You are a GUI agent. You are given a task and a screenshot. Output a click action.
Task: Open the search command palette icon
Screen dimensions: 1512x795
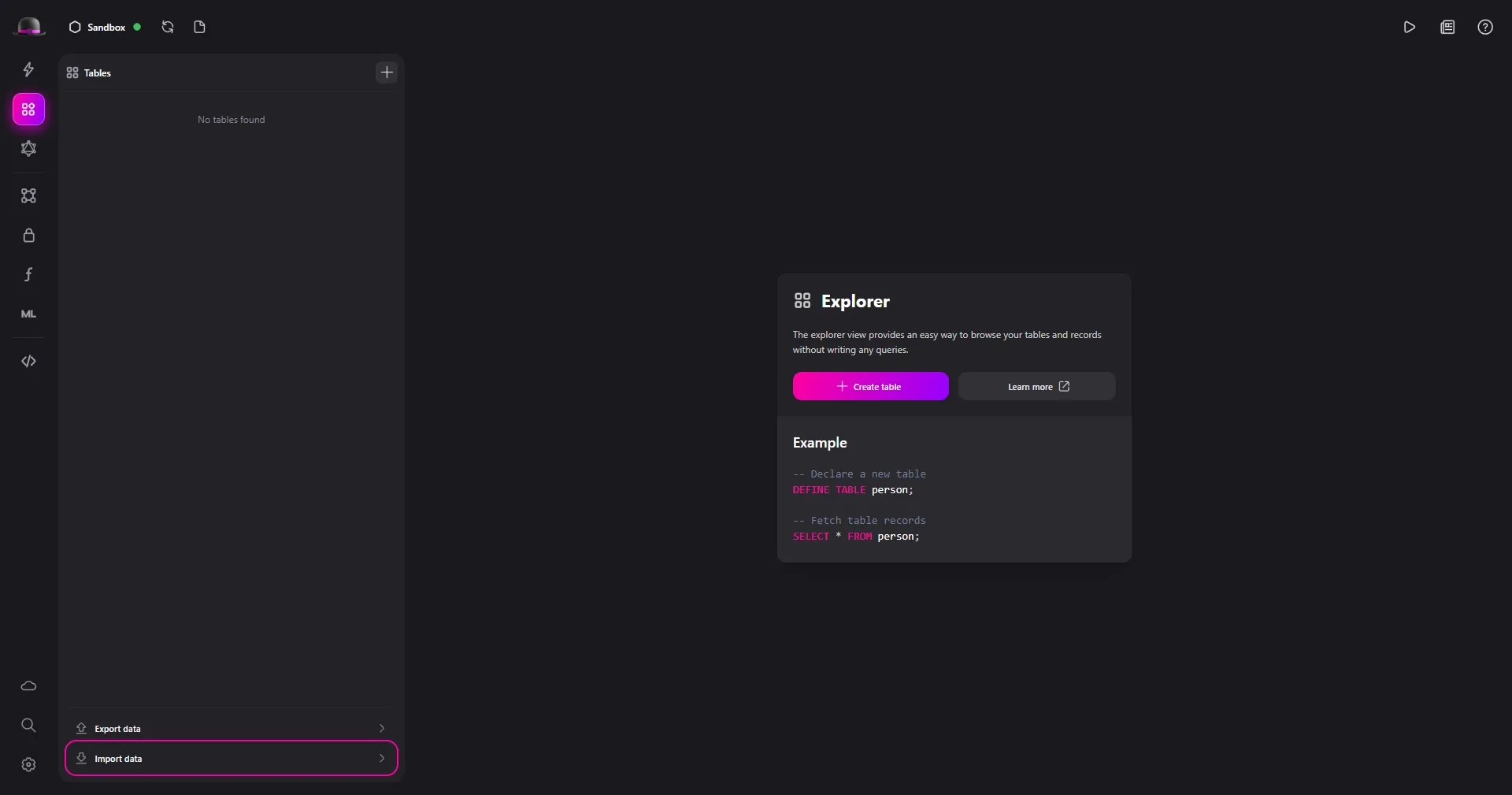click(x=28, y=726)
